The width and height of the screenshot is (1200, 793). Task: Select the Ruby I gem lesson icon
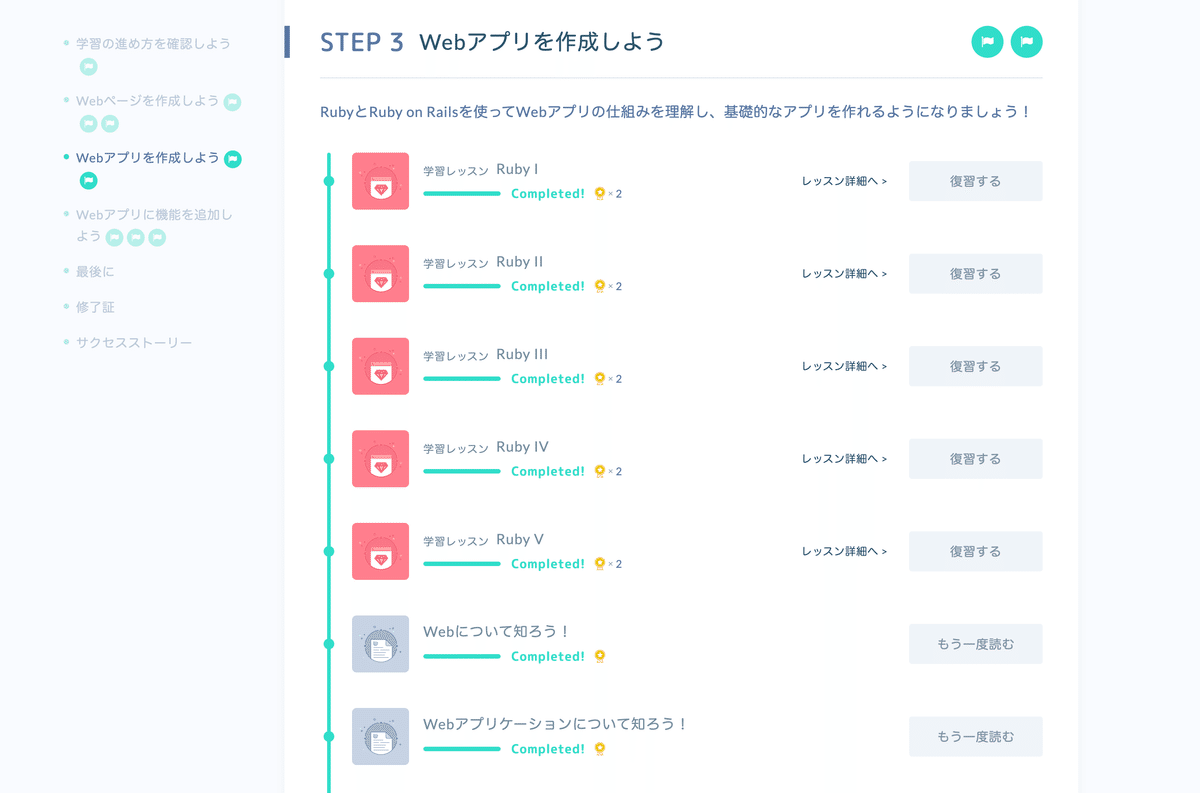[380, 181]
